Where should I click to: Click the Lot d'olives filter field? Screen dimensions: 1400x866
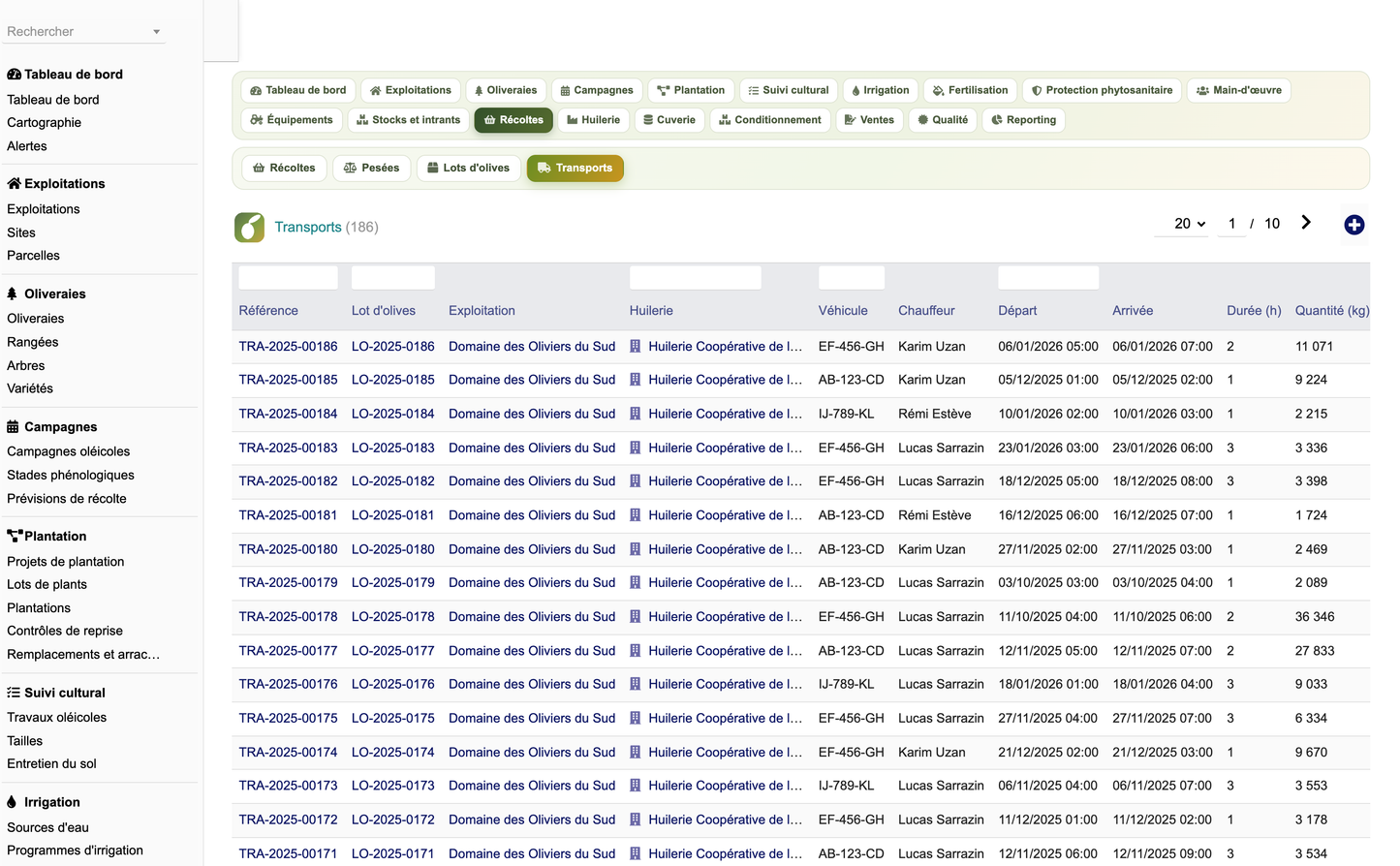coord(392,278)
